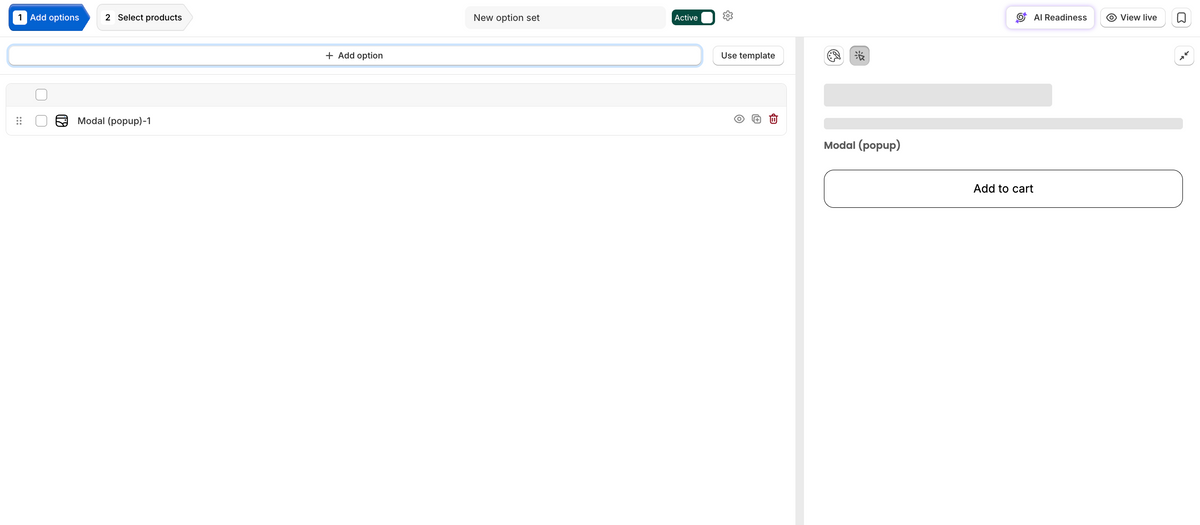Screen dimensions: 1200x525
Task: Tick the checkbox for Modal (popup)-1
Action: click(41, 121)
